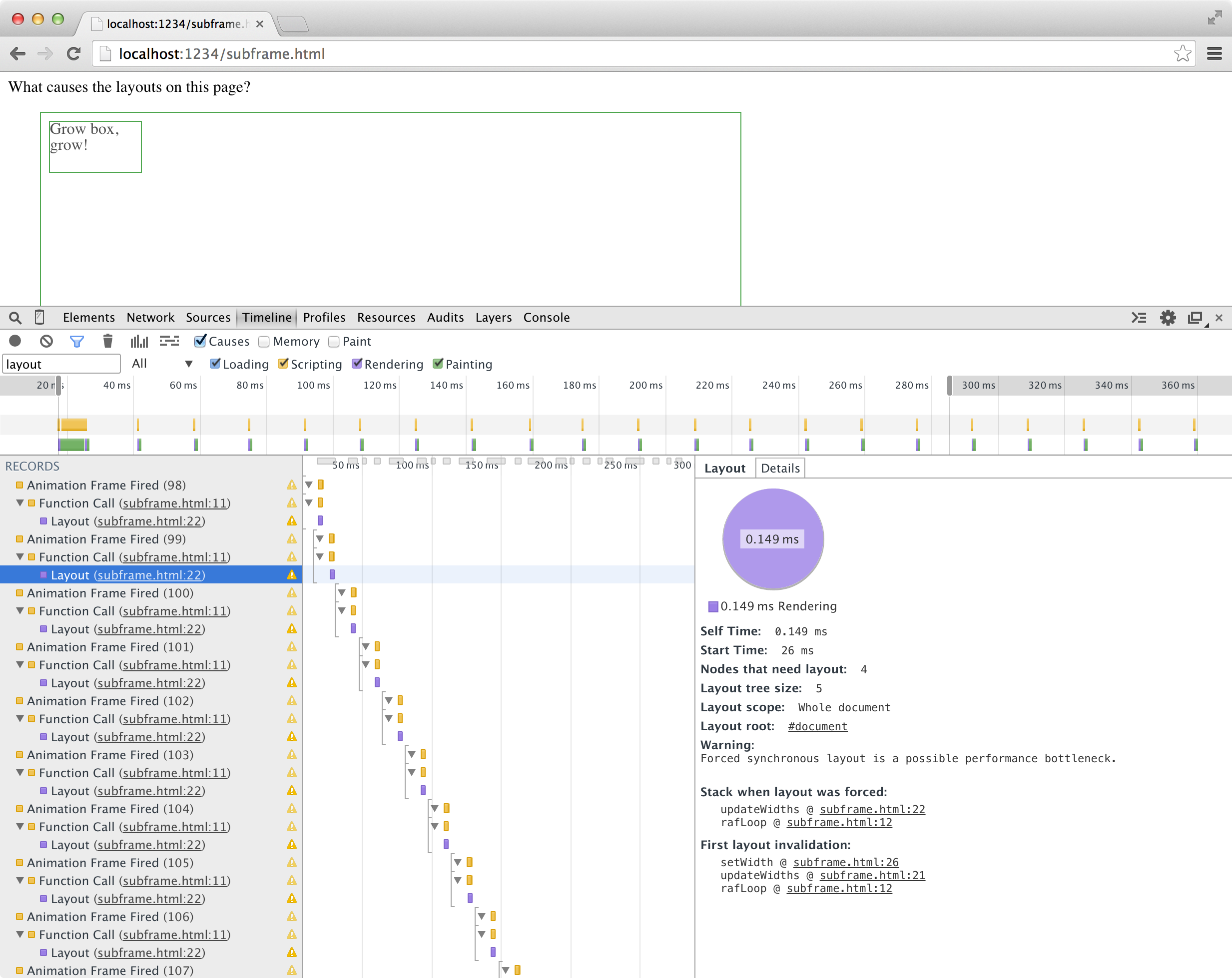
Task: Click the #document layout root link
Action: point(817,726)
